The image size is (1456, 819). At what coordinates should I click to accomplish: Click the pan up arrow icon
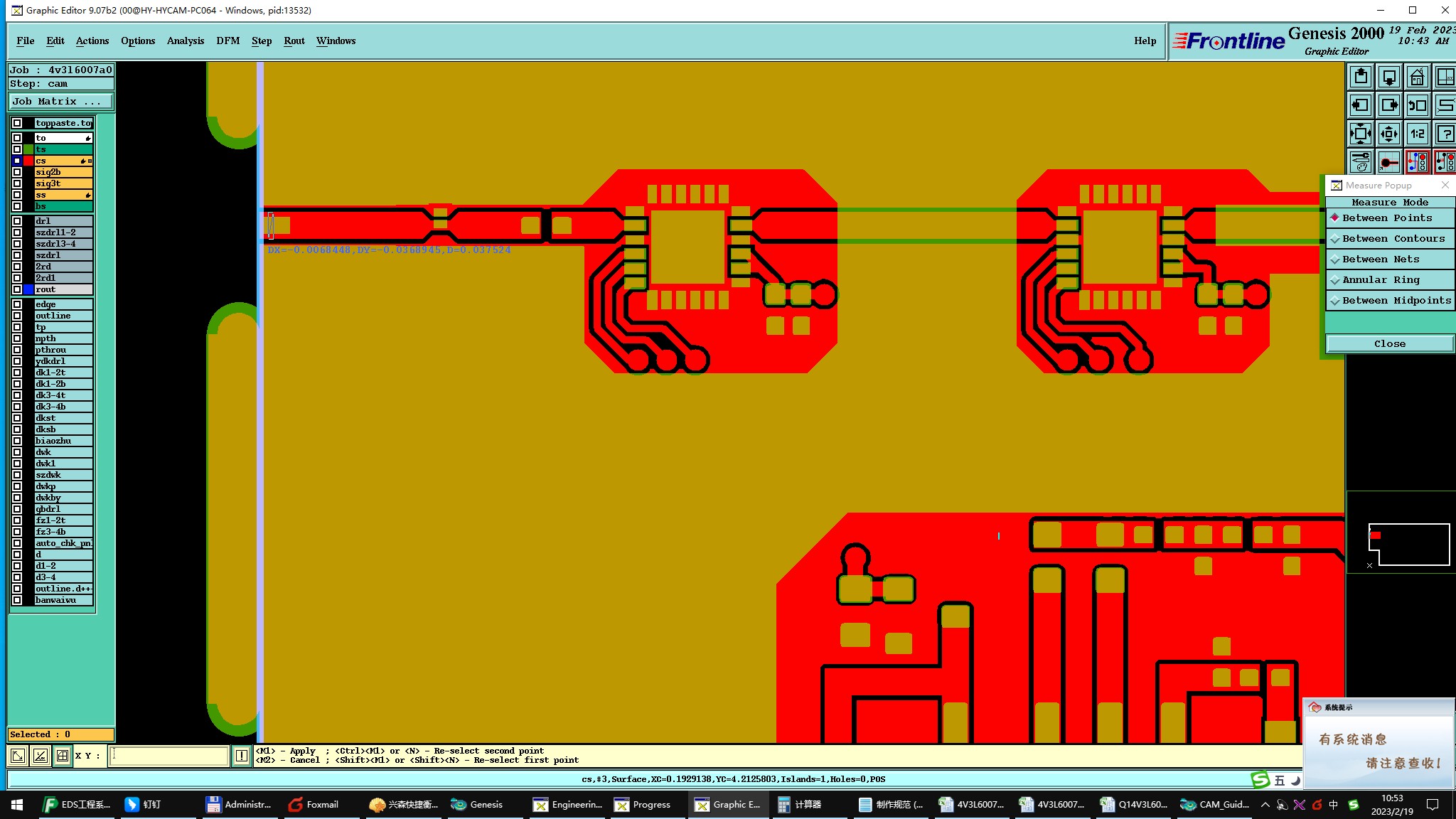tap(1361, 77)
